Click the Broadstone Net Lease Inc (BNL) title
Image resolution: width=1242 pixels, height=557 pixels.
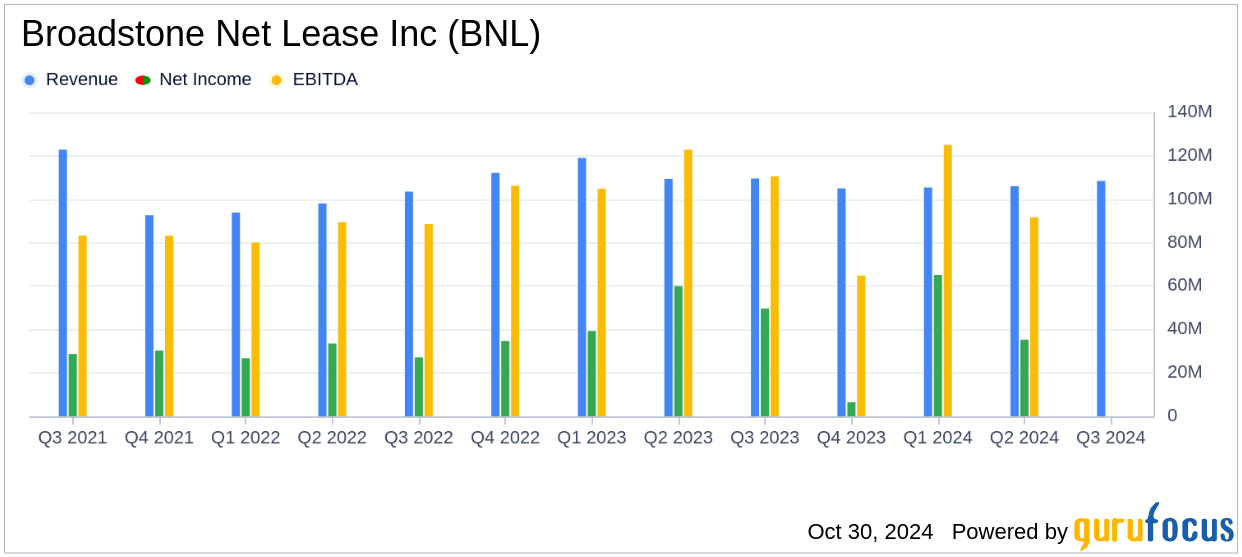click(281, 35)
